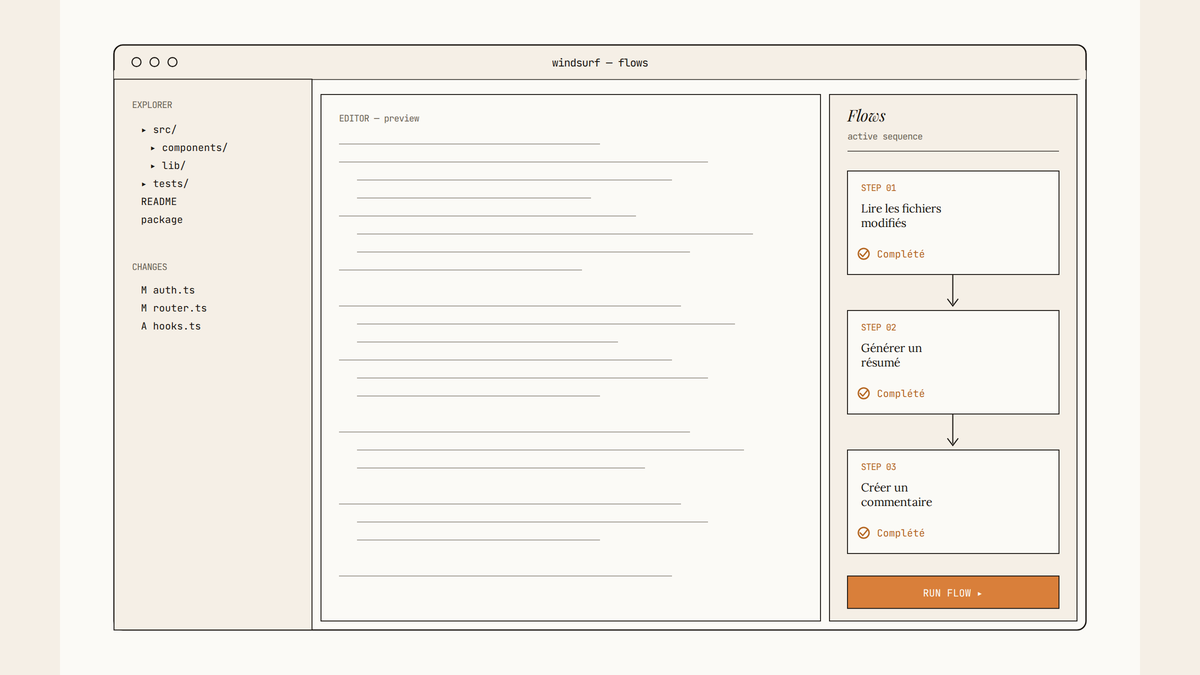The height and width of the screenshot is (675, 1200).
Task: Click 'Complété' status under Step 03
Action: pyautogui.click(x=901, y=533)
